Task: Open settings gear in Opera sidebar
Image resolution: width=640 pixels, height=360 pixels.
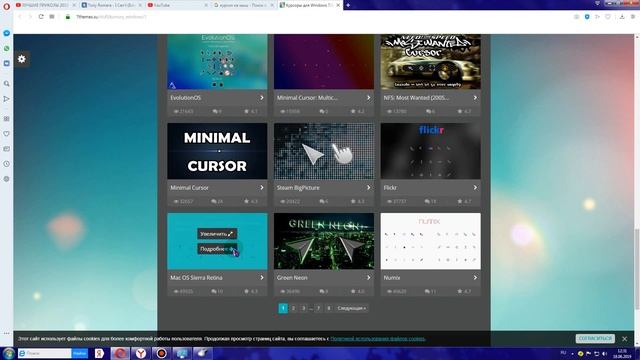Action: [7, 179]
